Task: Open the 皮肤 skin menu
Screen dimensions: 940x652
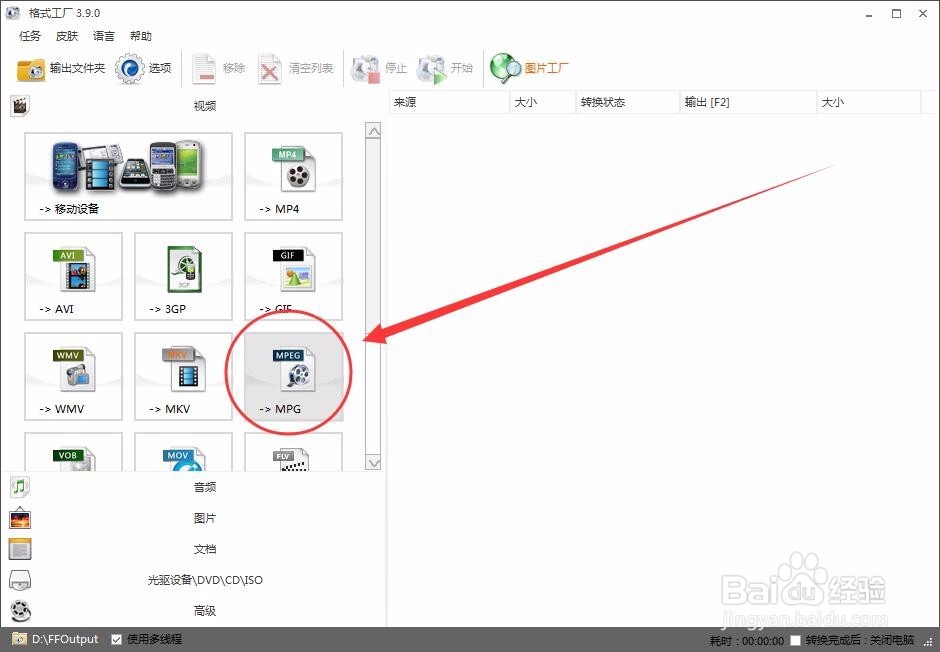Action: pyautogui.click(x=67, y=36)
